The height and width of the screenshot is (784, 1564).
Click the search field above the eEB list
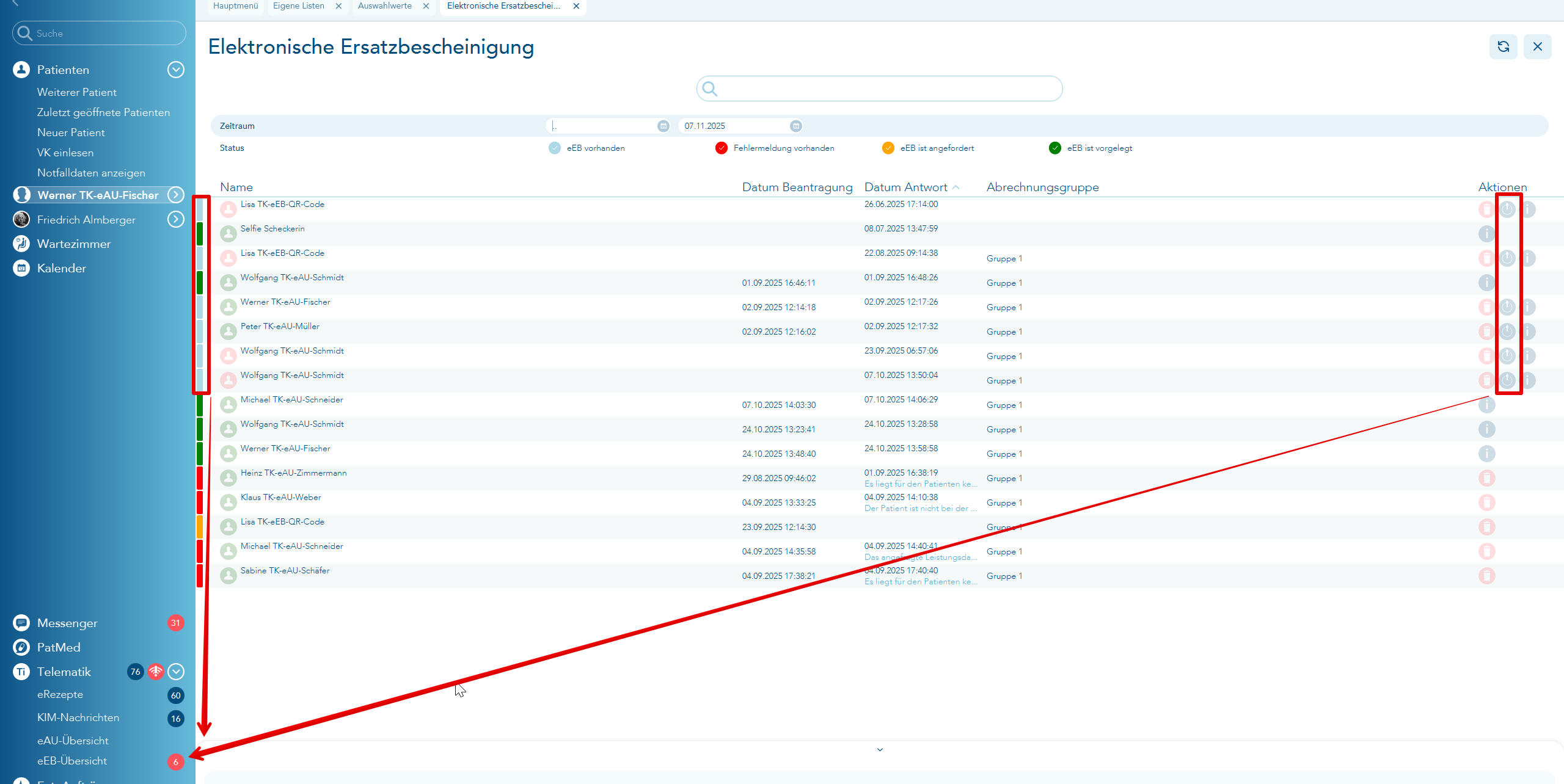pyautogui.click(x=880, y=89)
